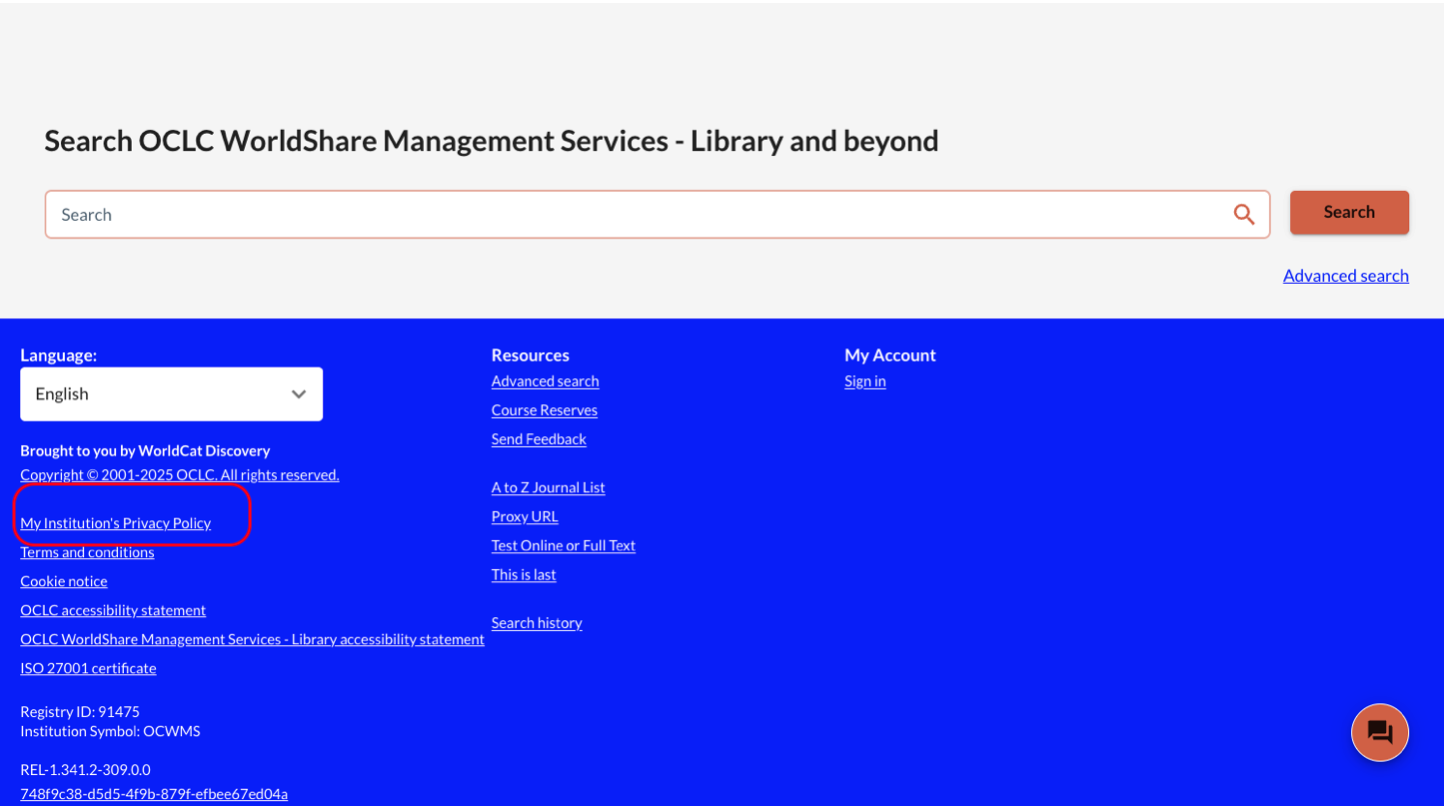Open Advanced search link below Search button
This screenshot has width=1444, height=806.
point(1345,276)
